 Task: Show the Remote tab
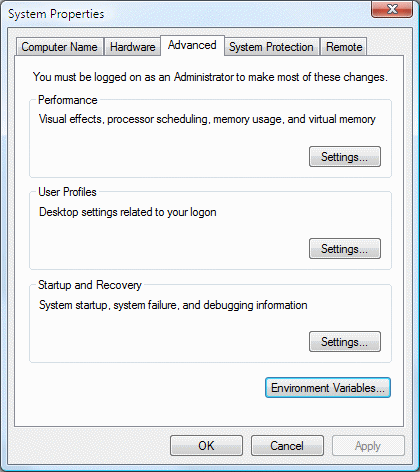tap(344, 47)
